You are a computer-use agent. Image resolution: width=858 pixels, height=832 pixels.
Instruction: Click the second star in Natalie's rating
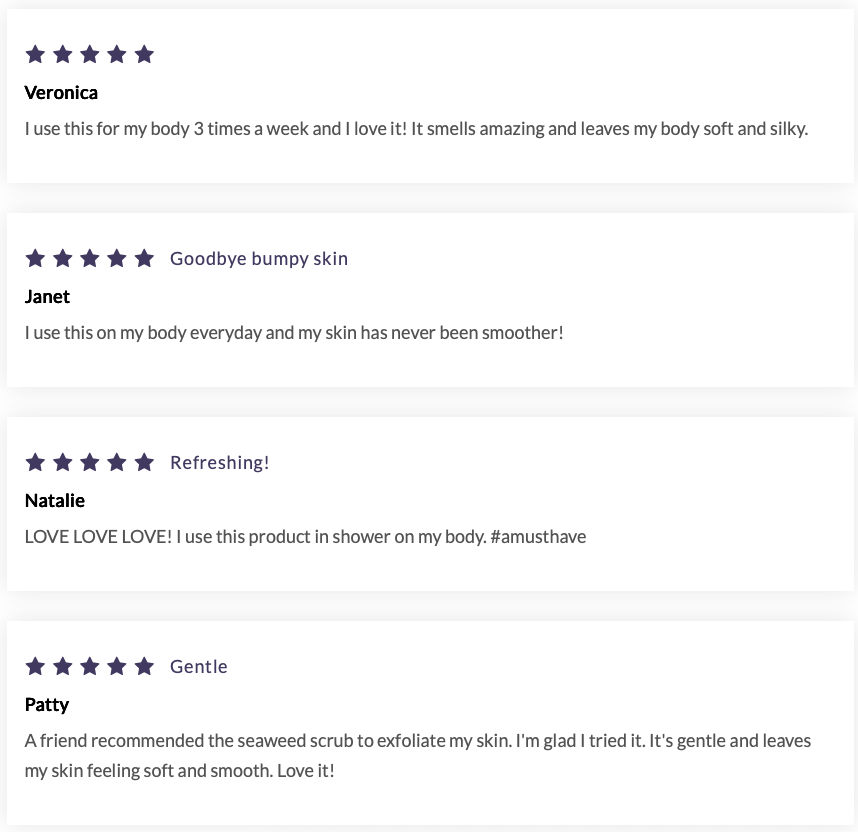point(63,462)
